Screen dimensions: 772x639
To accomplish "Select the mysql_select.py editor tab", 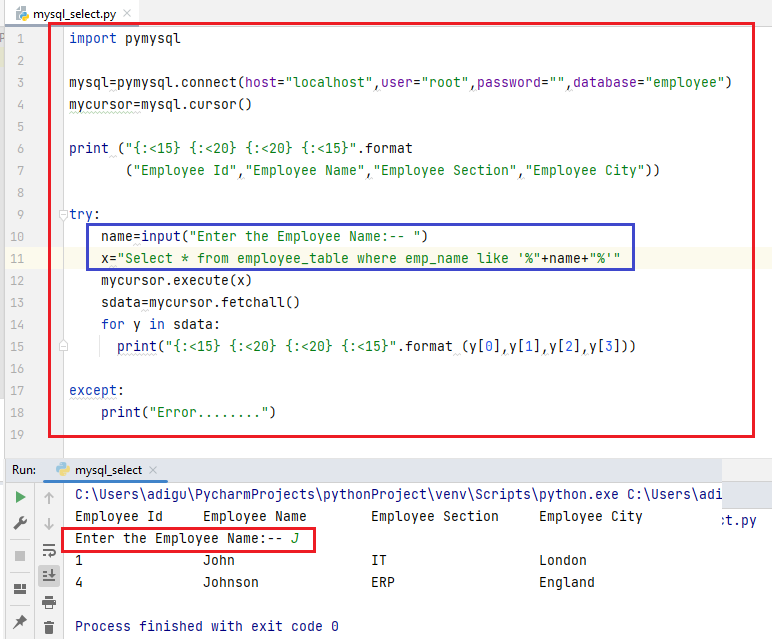I will coord(74,14).
